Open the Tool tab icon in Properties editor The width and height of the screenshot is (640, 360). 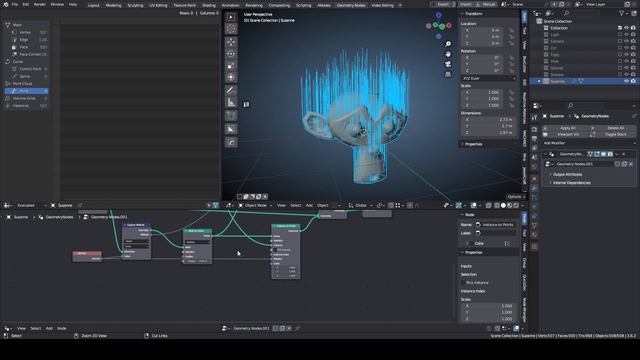pos(534,117)
